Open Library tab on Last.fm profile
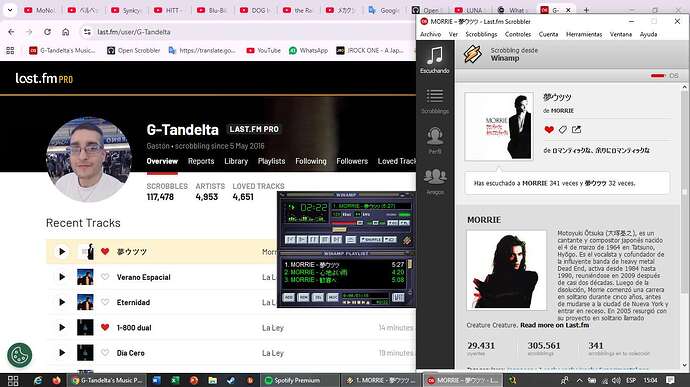Viewport: 690px width, 387px height. tap(236, 161)
